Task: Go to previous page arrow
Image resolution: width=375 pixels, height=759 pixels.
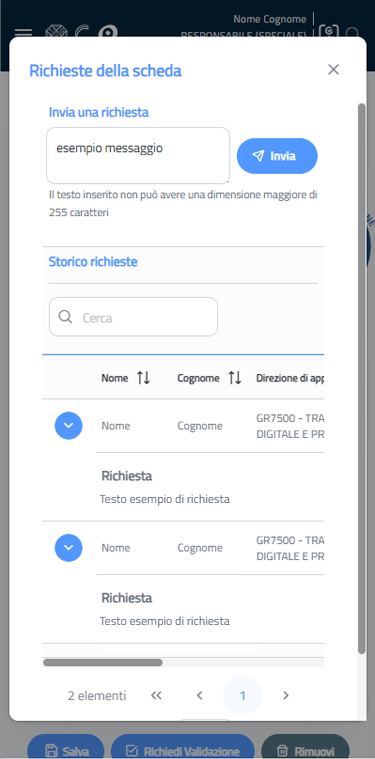Action: pos(199,696)
